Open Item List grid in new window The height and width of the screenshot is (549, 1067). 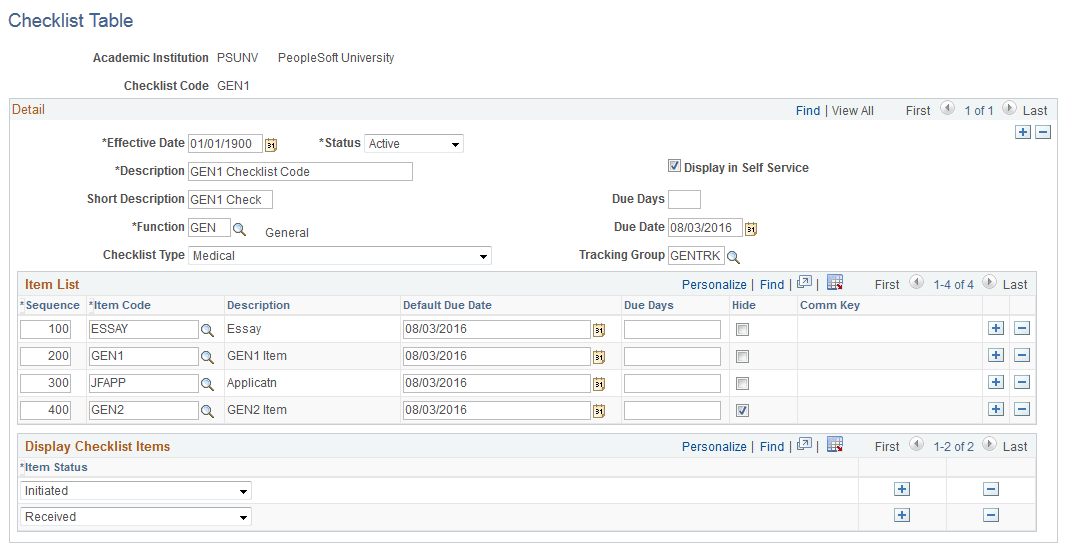click(x=804, y=282)
